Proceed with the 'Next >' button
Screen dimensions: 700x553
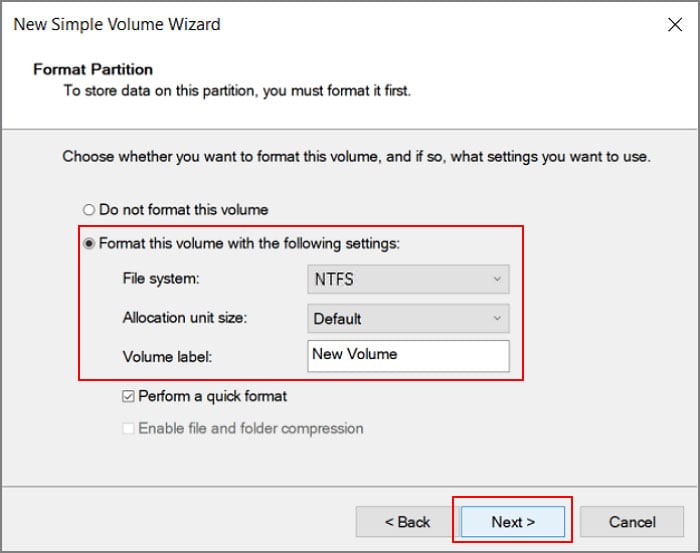tap(513, 522)
